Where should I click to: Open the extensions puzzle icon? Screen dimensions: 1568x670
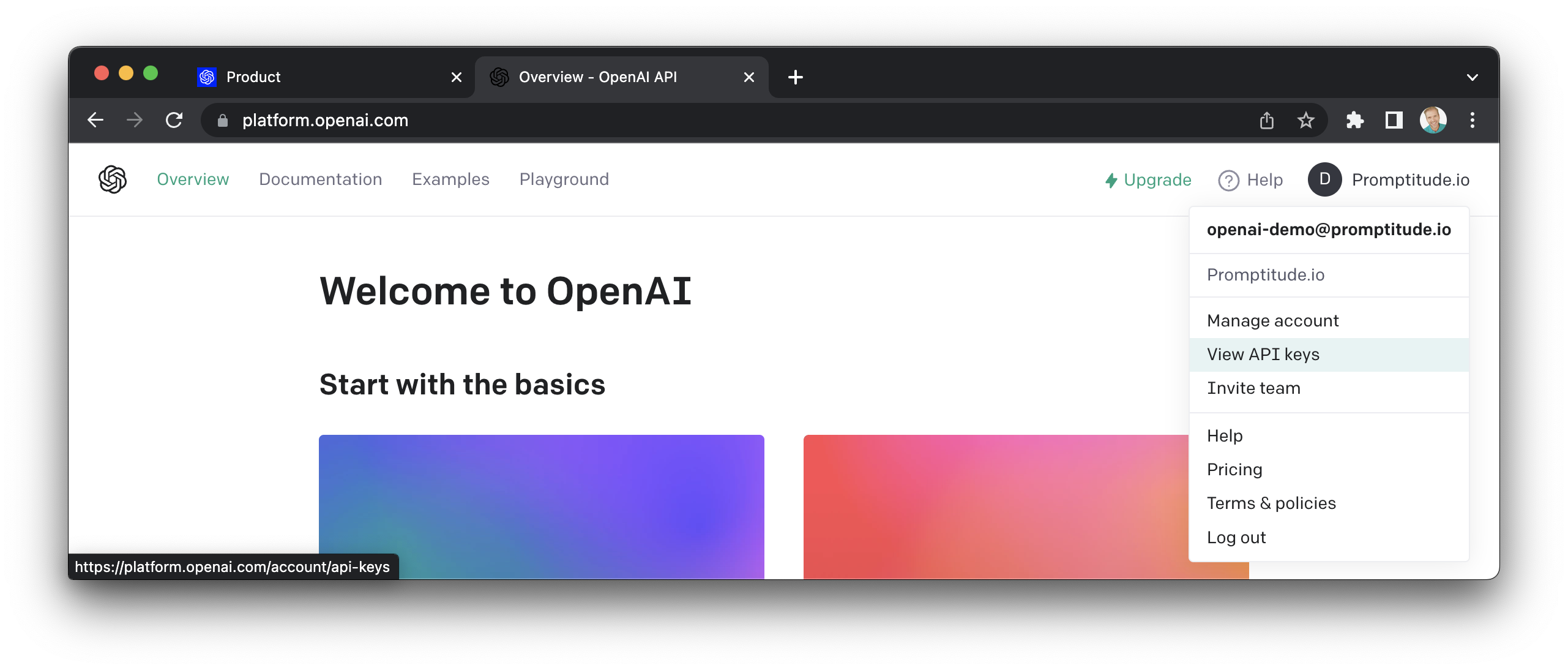pyautogui.click(x=1354, y=120)
